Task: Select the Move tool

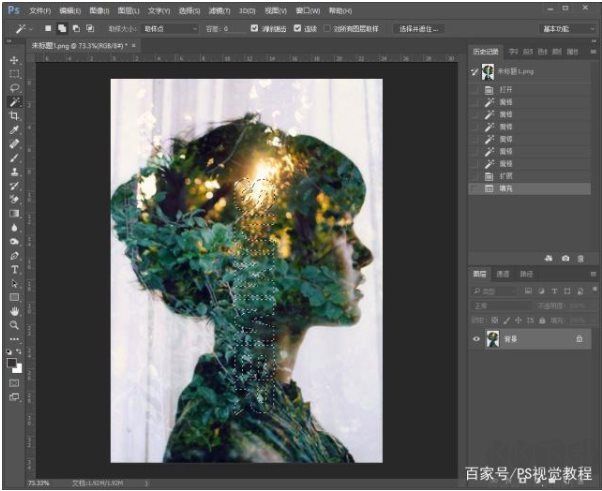Action: tap(14, 60)
